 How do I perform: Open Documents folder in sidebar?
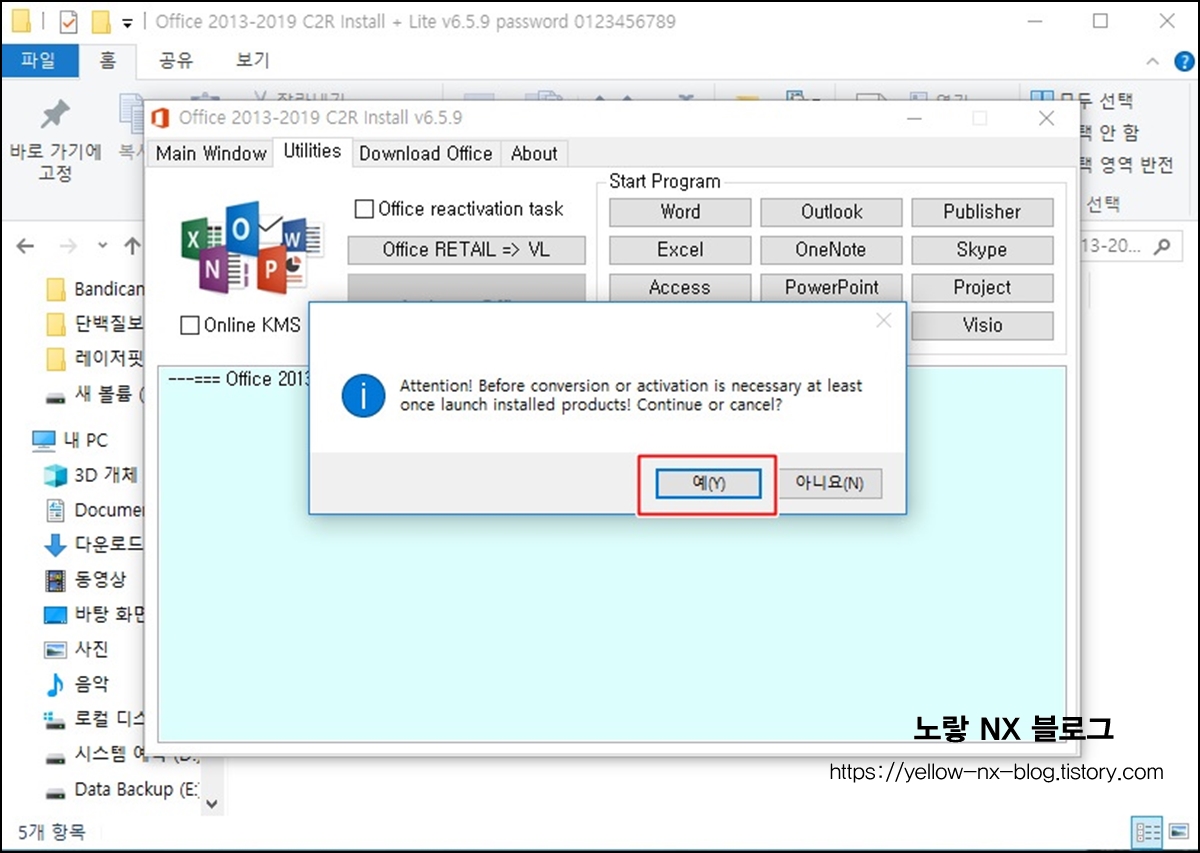(96, 510)
